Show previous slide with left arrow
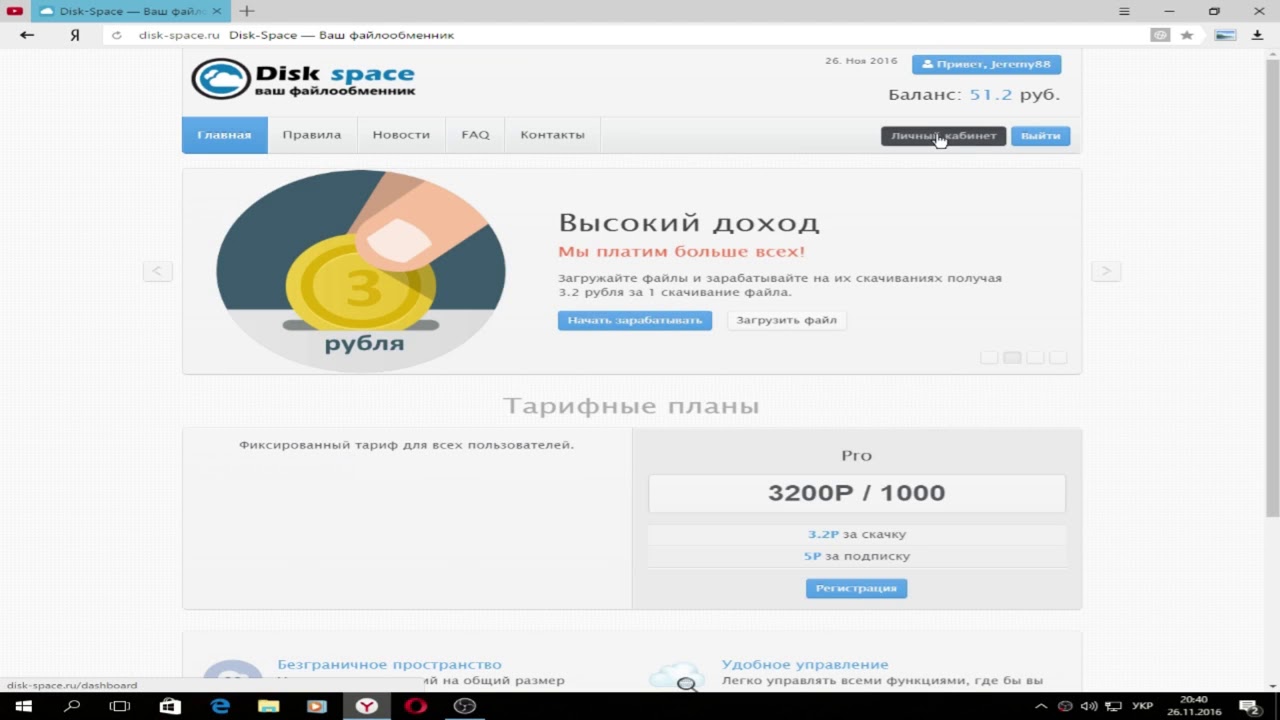Screen dimensions: 1280x720 click(157, 271)
